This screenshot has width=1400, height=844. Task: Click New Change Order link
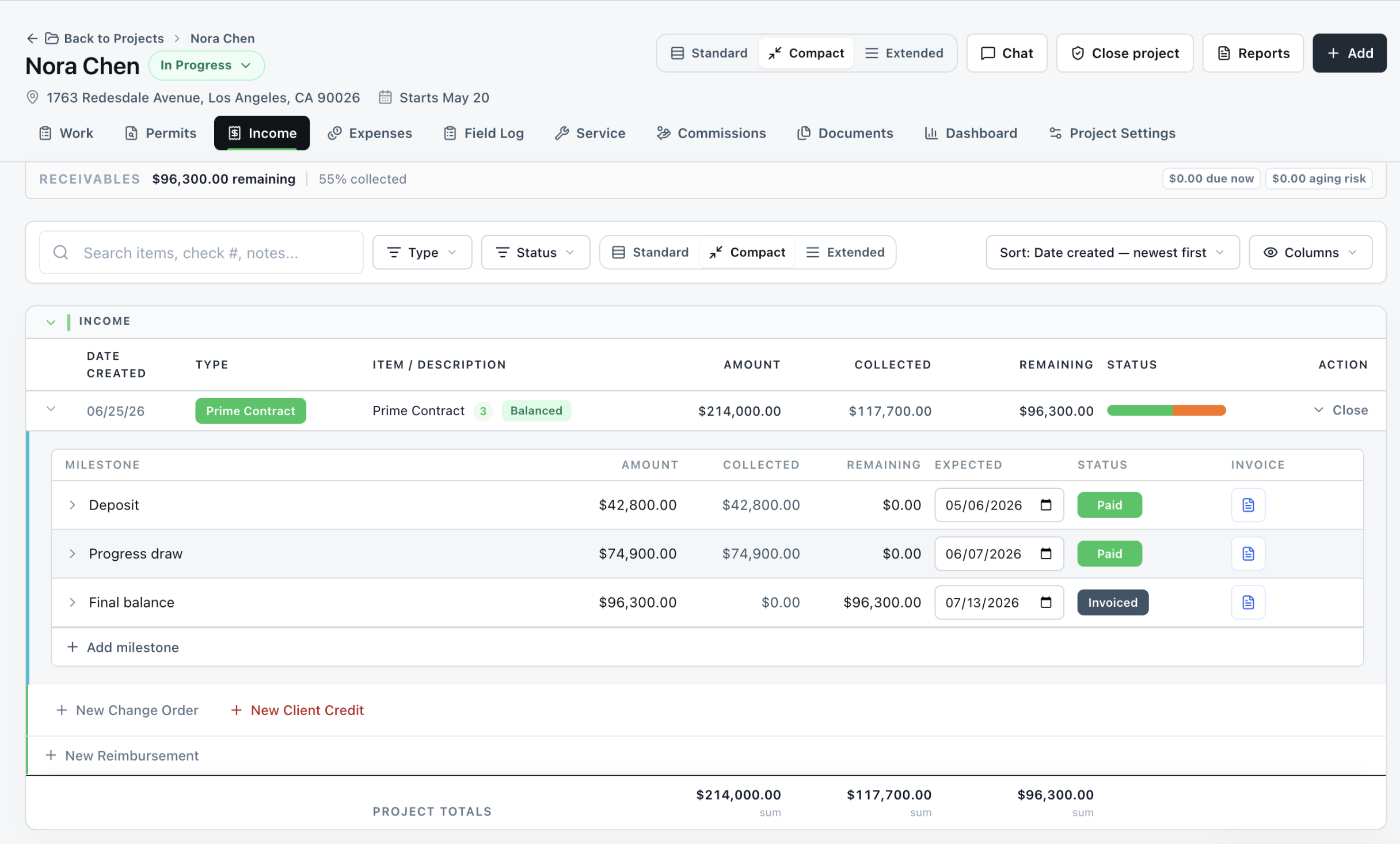(x=127, y=710)
